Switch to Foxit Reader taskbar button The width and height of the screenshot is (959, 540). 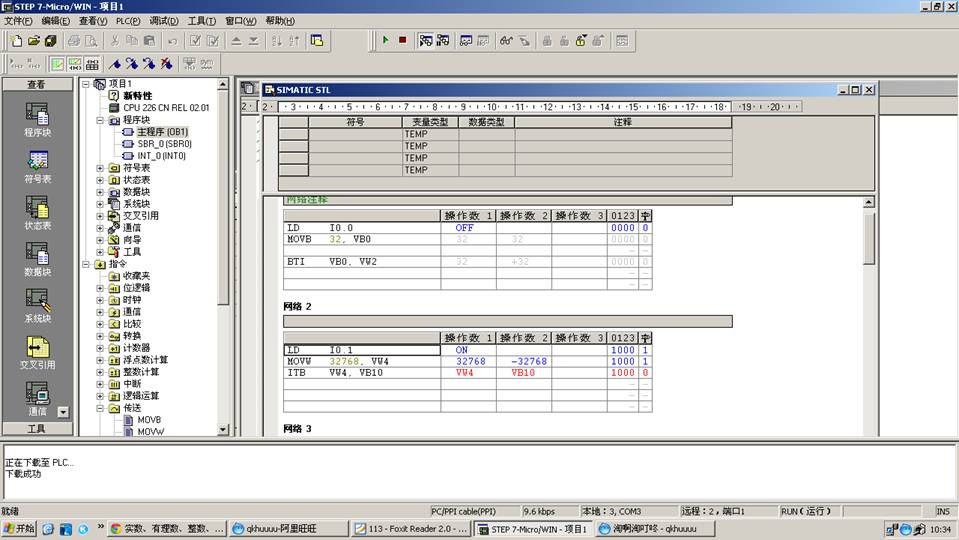tap(411, 529)
